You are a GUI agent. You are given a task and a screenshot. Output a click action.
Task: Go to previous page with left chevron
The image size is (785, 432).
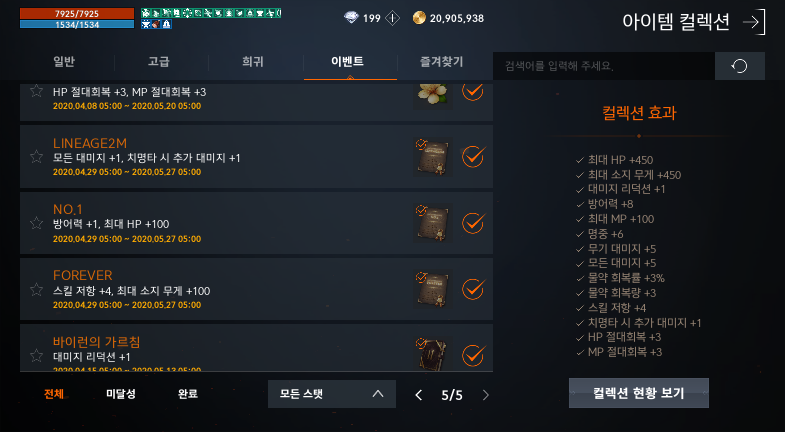419,395
